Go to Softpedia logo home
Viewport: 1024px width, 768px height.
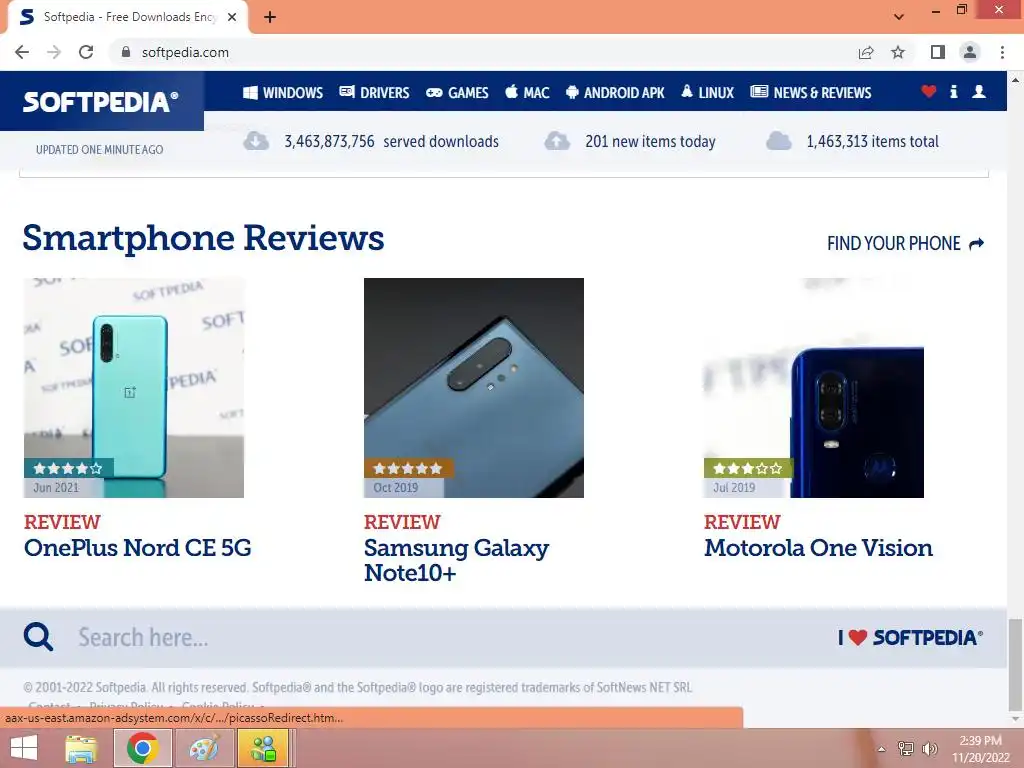pyautogui.click(x=101, y=102)
